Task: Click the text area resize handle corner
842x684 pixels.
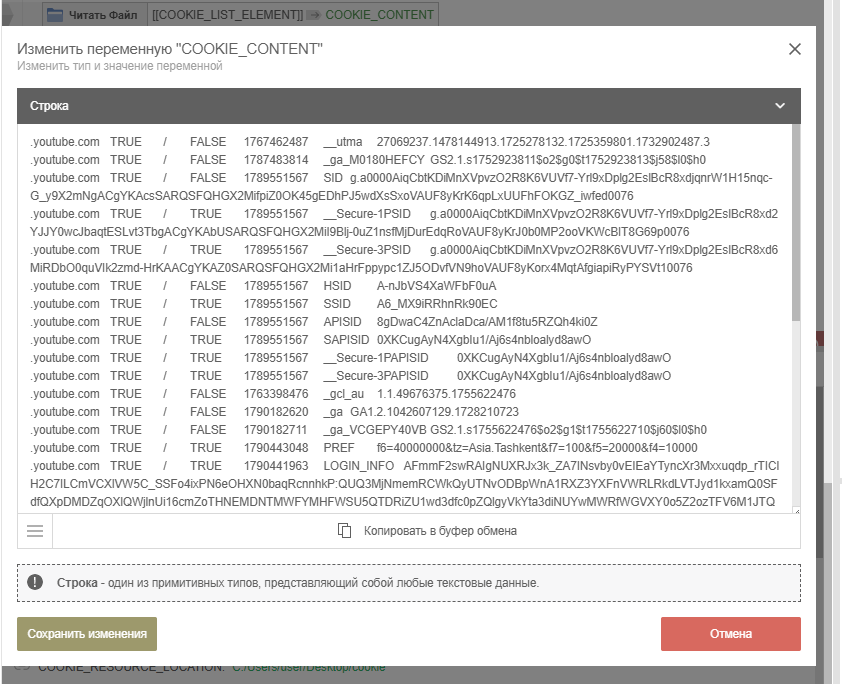Action: (x=796, y=511)
